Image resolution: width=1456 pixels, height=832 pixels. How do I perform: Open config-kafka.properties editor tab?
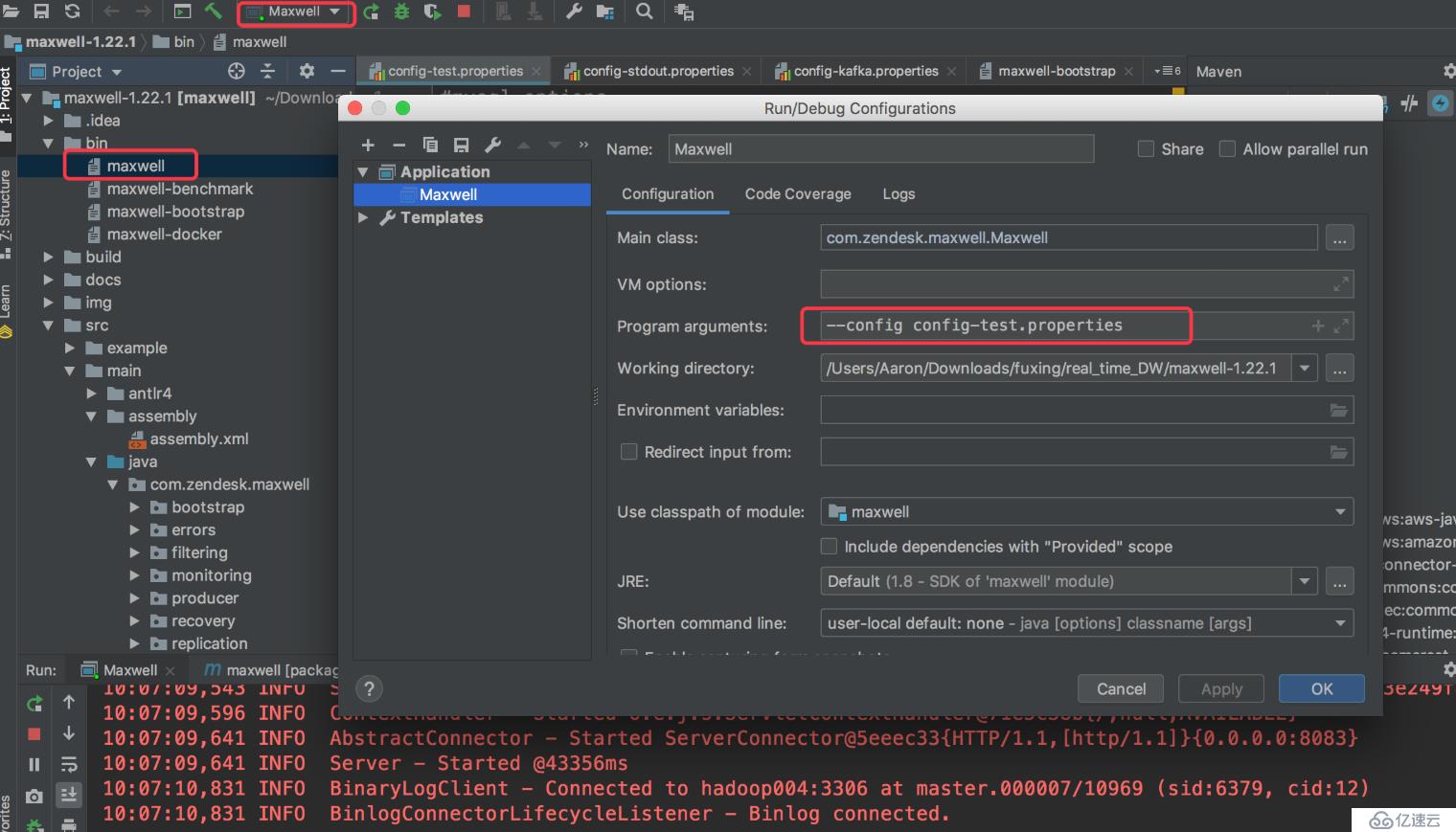[866, 71]
